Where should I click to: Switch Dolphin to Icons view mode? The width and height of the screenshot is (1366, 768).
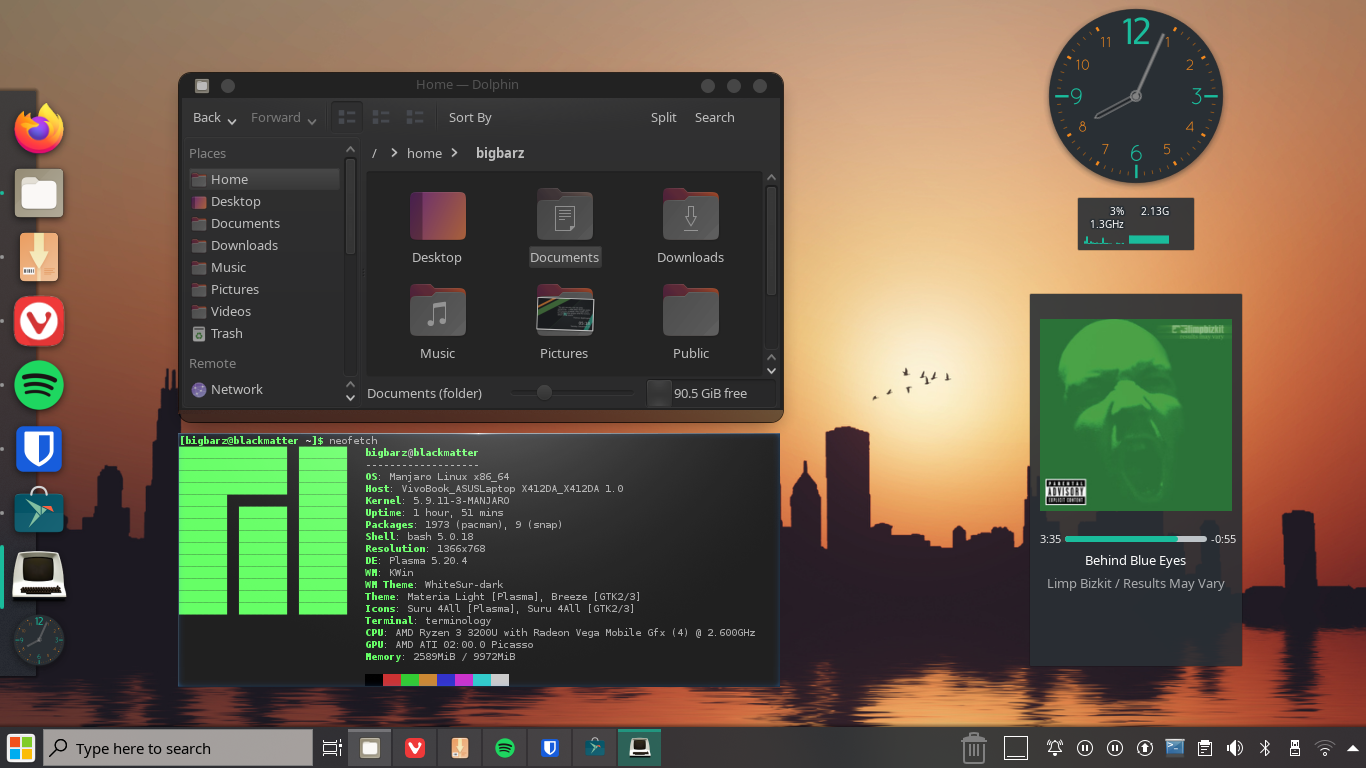pyautogui.click(x=347, y=117)
